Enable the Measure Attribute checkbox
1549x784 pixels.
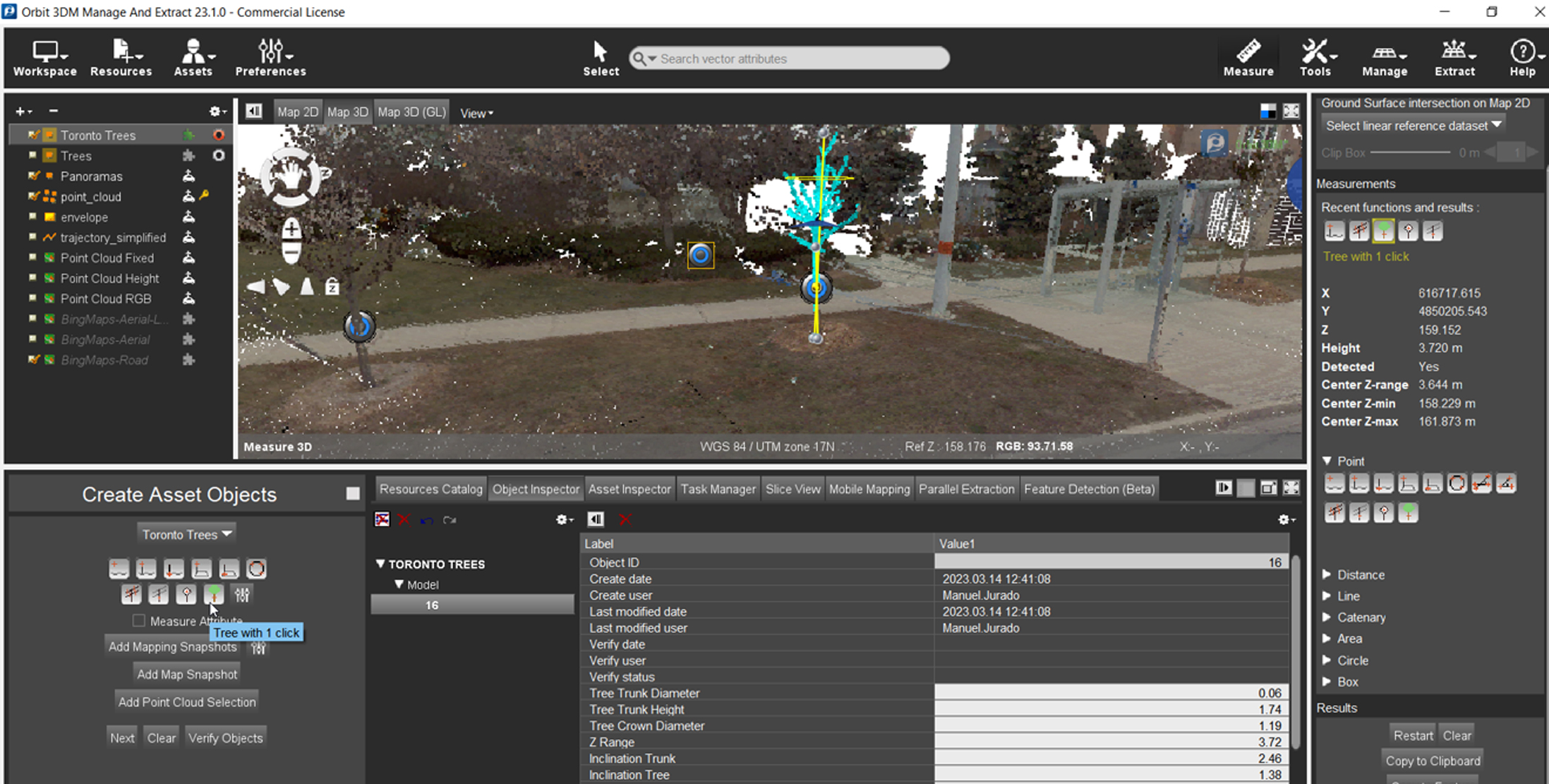tap(138, 621)
